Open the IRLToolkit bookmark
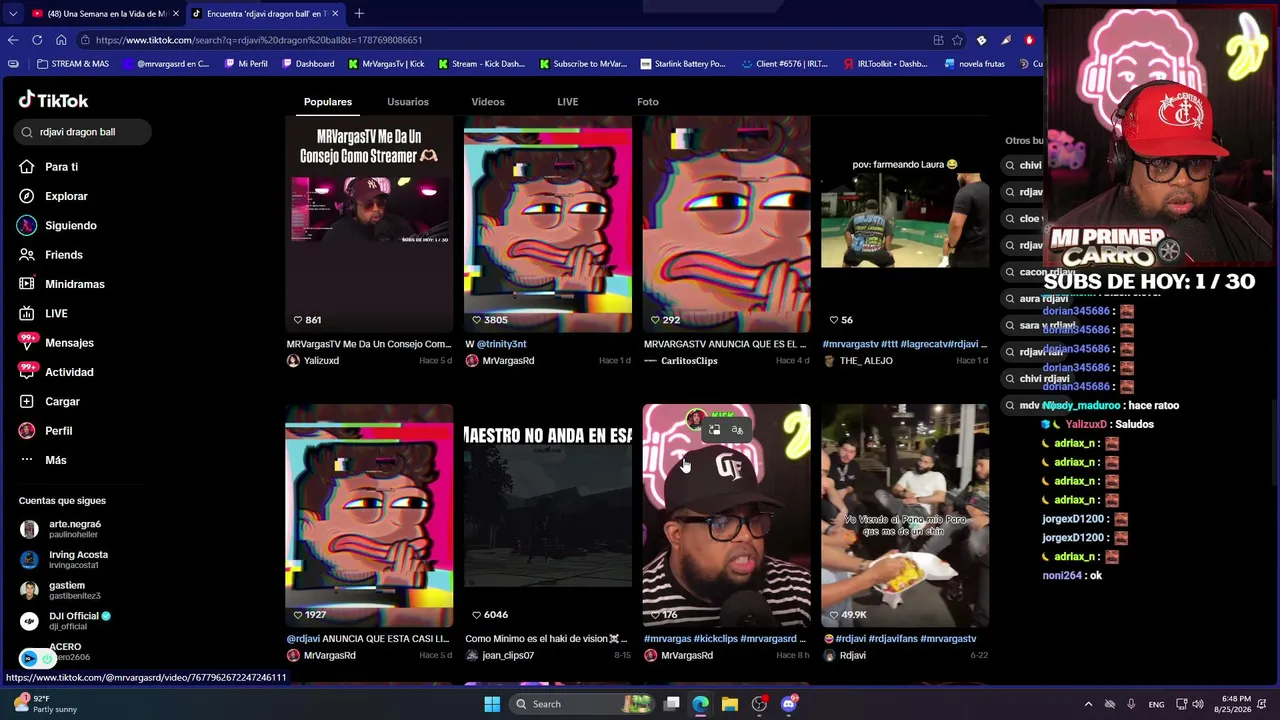The image size is (1280, 720). [x=885, y=64]
